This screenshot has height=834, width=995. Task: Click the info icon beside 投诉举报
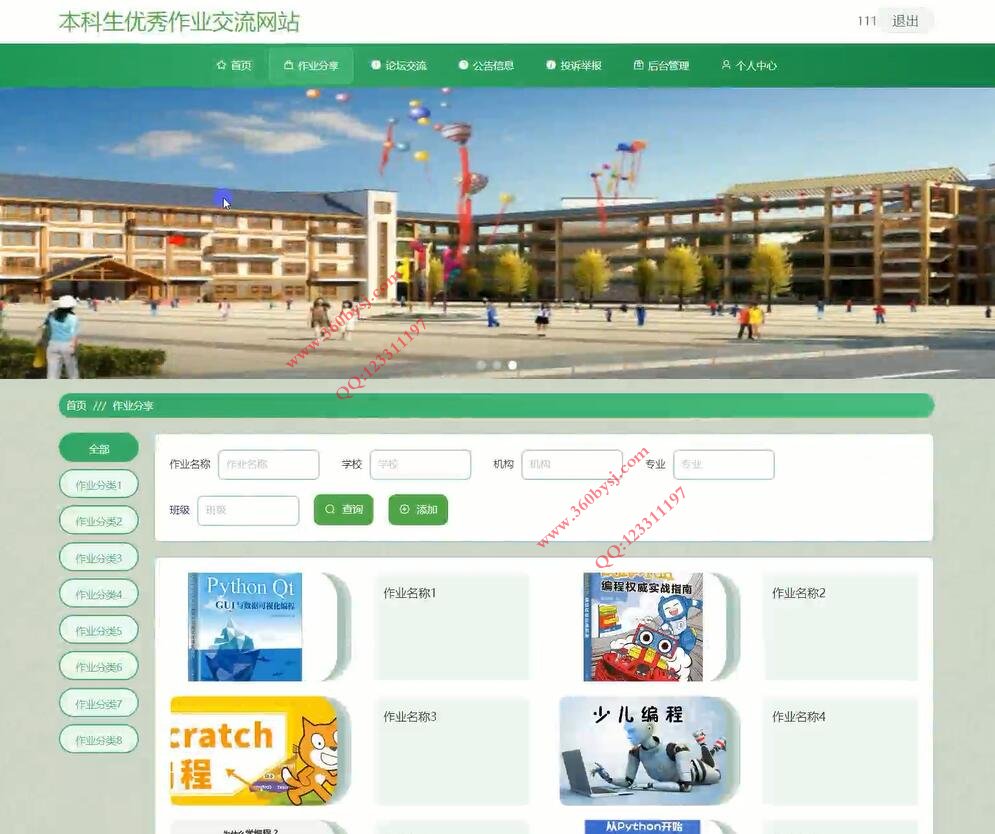tap(551, 65)
